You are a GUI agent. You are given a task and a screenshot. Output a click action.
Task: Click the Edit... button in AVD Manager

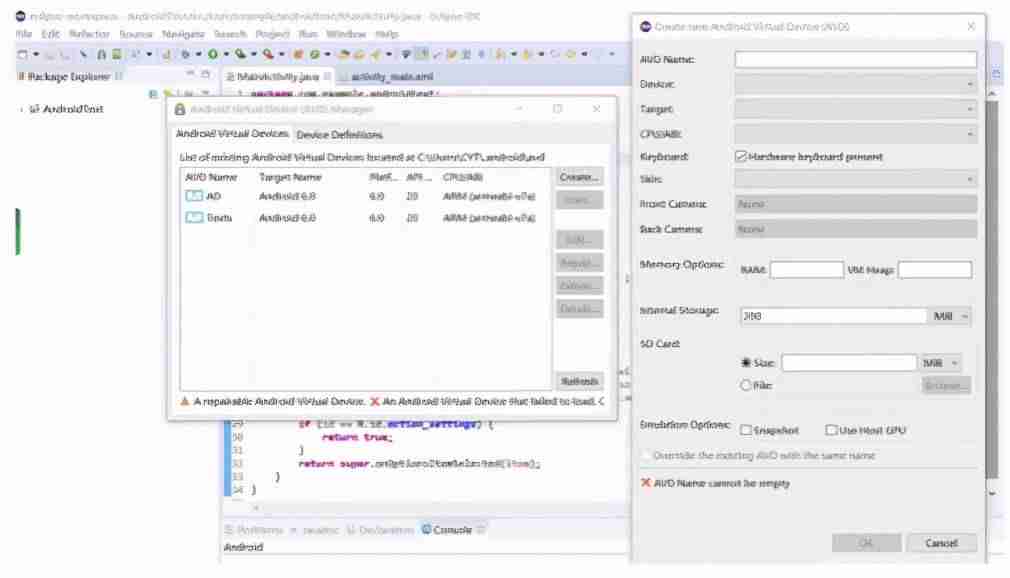click(x=578, y=240)
